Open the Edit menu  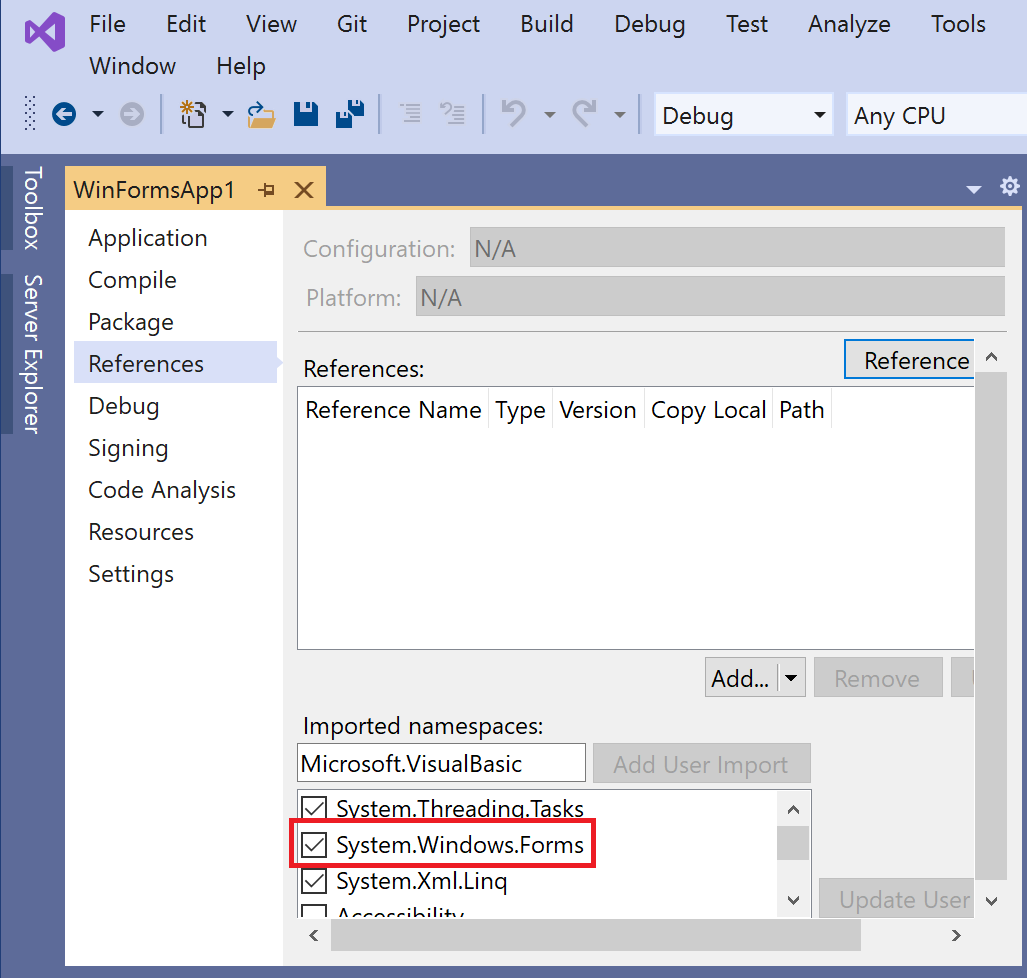tap(186, 24)
